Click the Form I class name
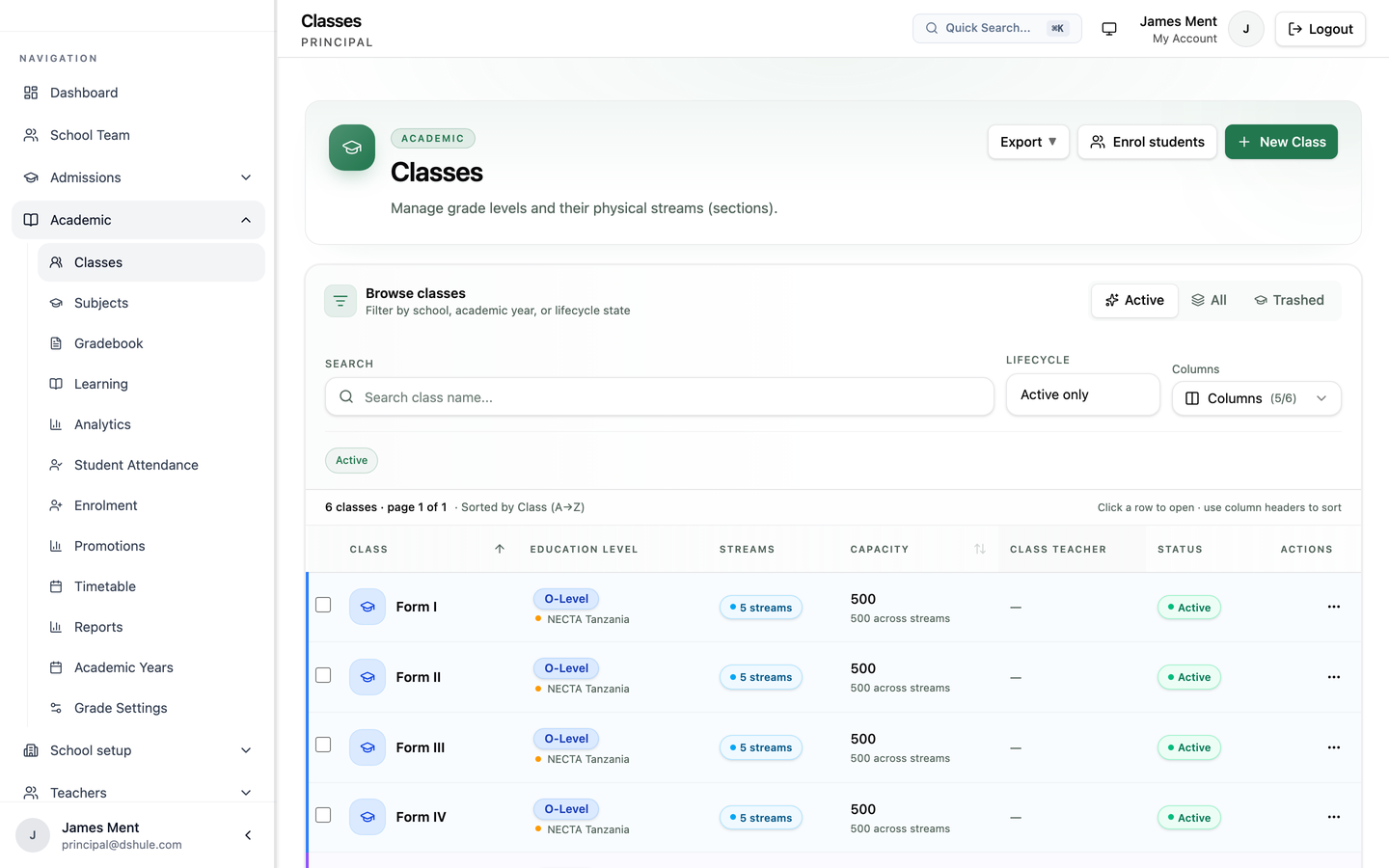Screen dimensions: 1389x868 [417, 607]
